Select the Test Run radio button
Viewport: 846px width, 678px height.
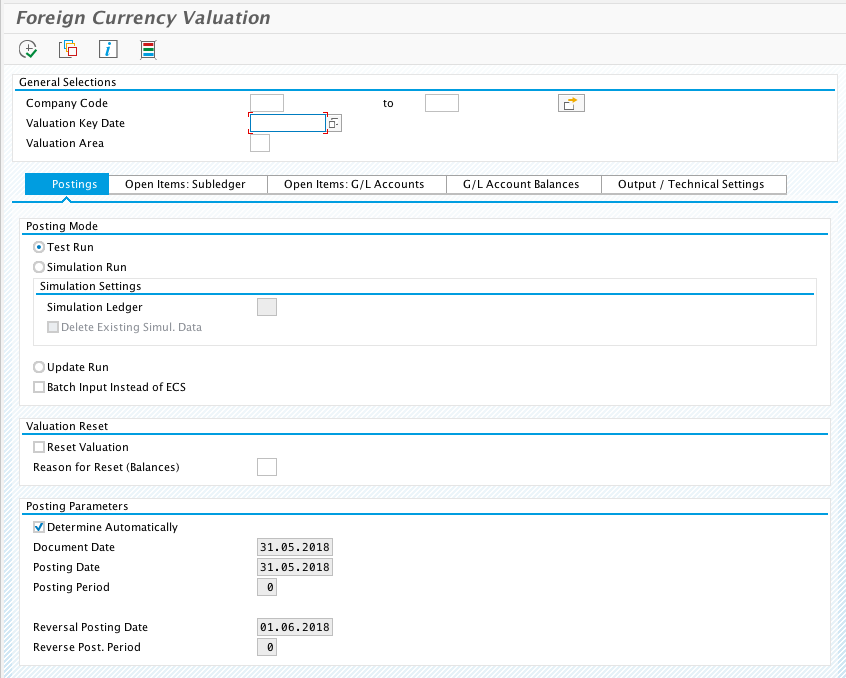(39, 247)
